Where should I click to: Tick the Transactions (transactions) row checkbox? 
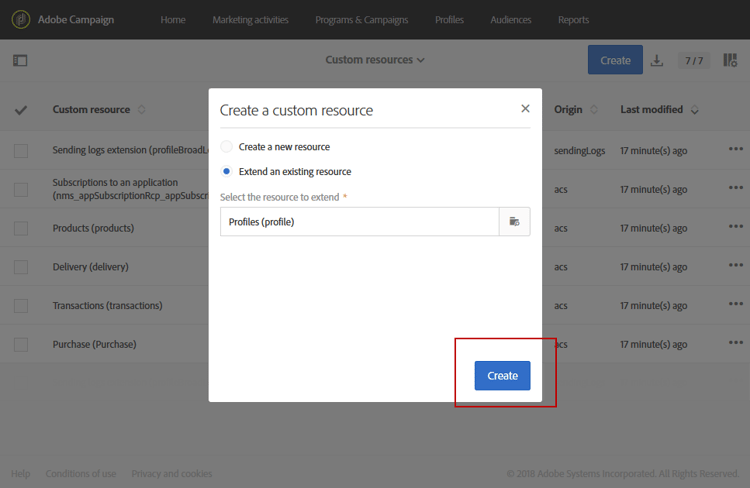coord(21,306)
